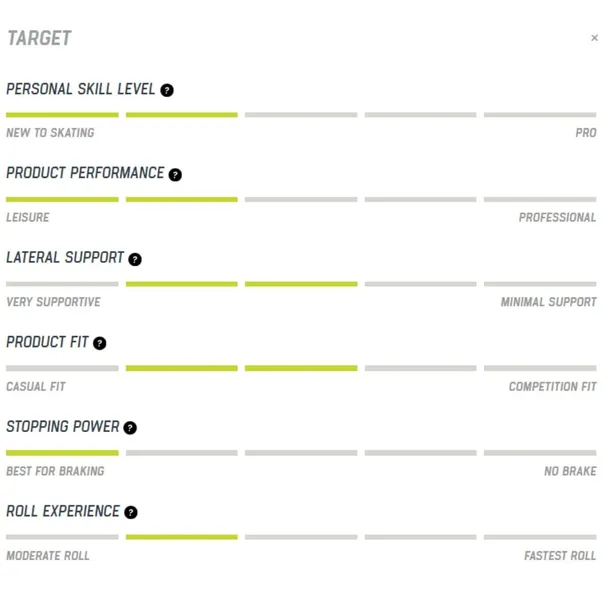Screen dimensions: 610x610
Task: Click second Product Performance bar segment
Action: [182, 199]
